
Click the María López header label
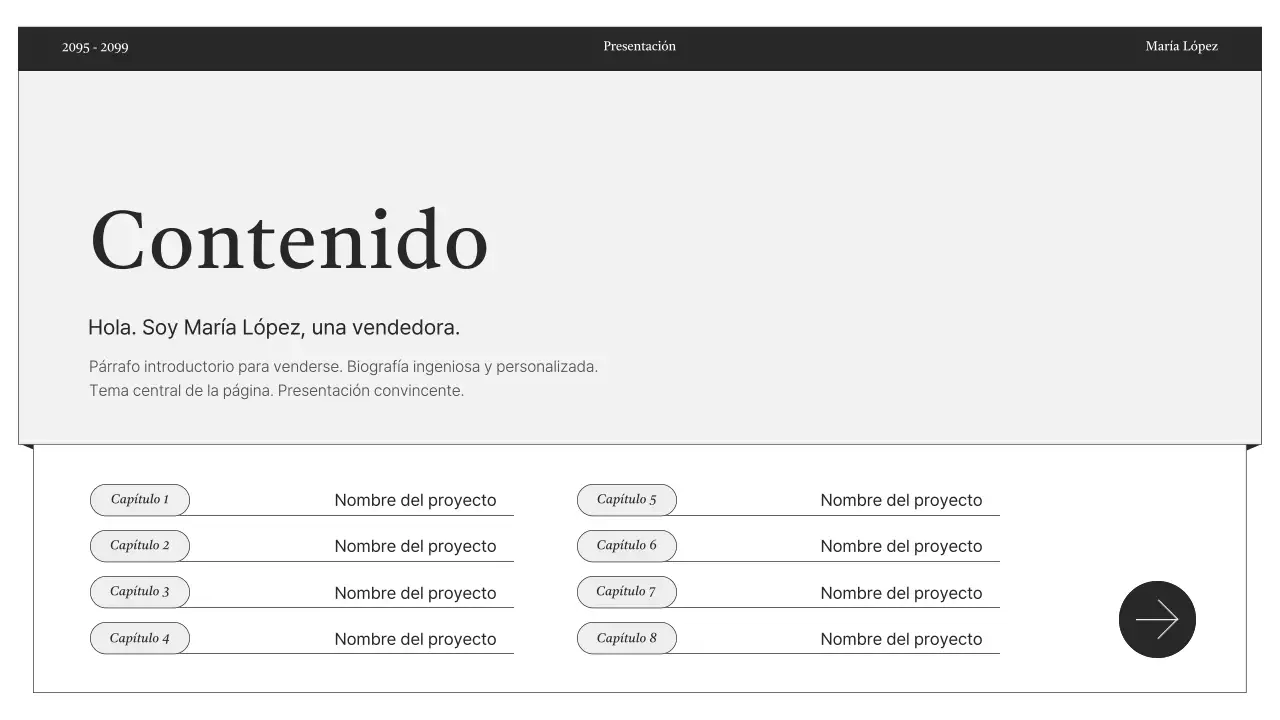[x=1182, y=46]
